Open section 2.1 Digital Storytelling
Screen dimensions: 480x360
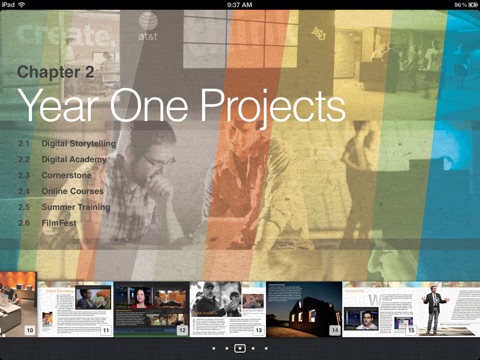67,143
